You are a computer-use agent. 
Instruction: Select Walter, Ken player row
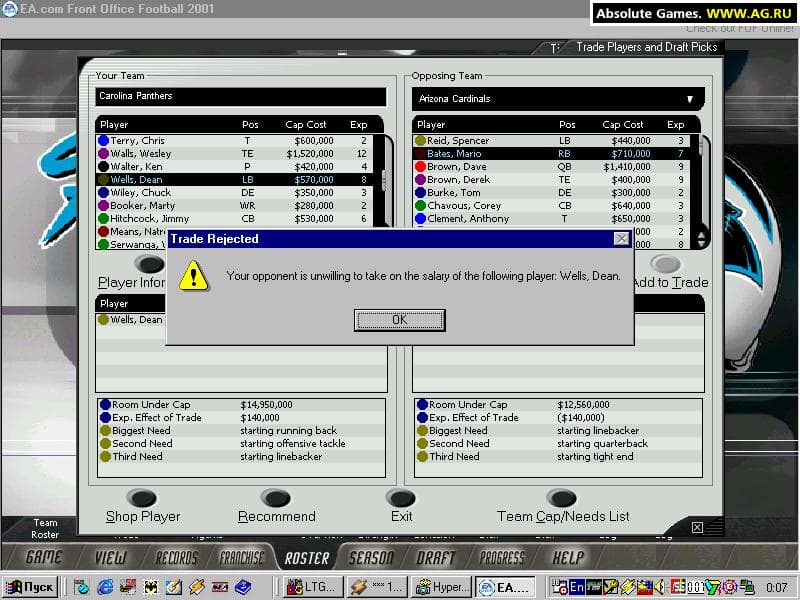(x=234, y=166)
